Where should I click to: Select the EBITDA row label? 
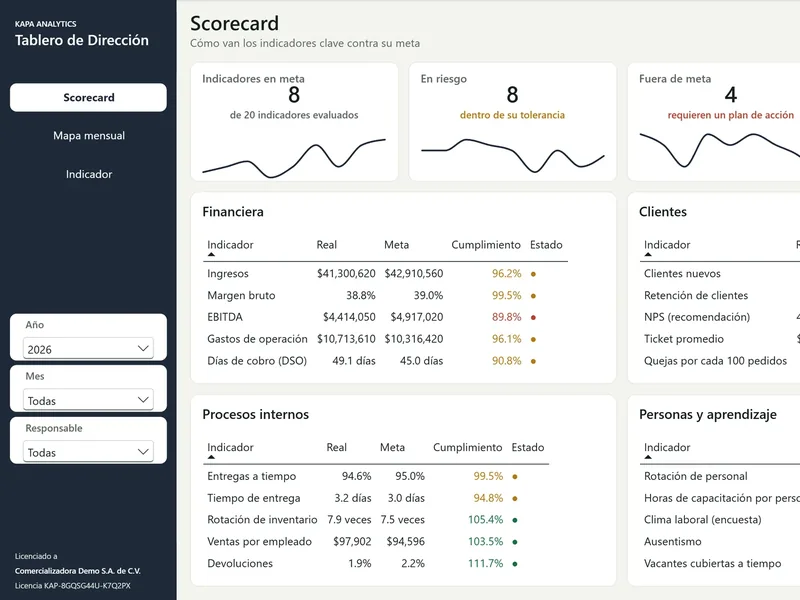pyautogui.click(x=224, y=317)
